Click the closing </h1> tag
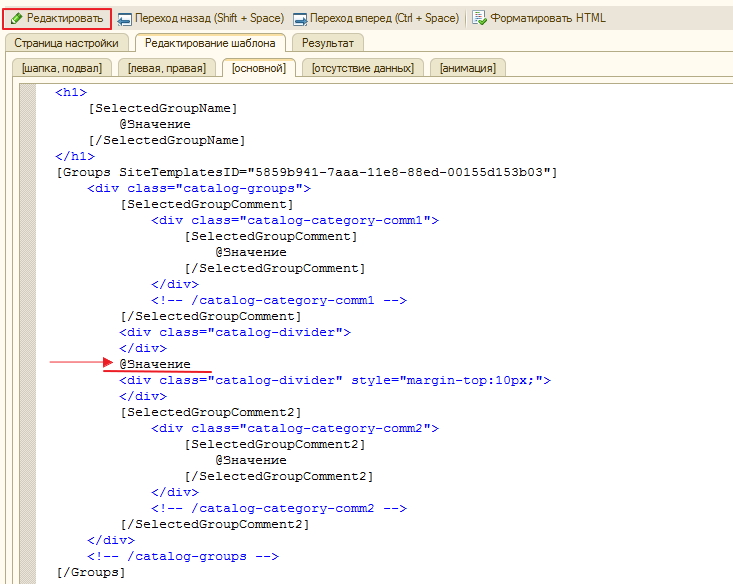This screenshot has width=733, height=584. (x=75, y=156)
